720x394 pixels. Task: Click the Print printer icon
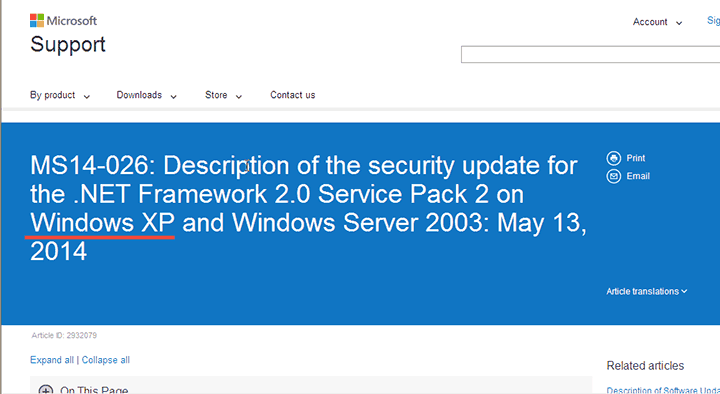613,158
